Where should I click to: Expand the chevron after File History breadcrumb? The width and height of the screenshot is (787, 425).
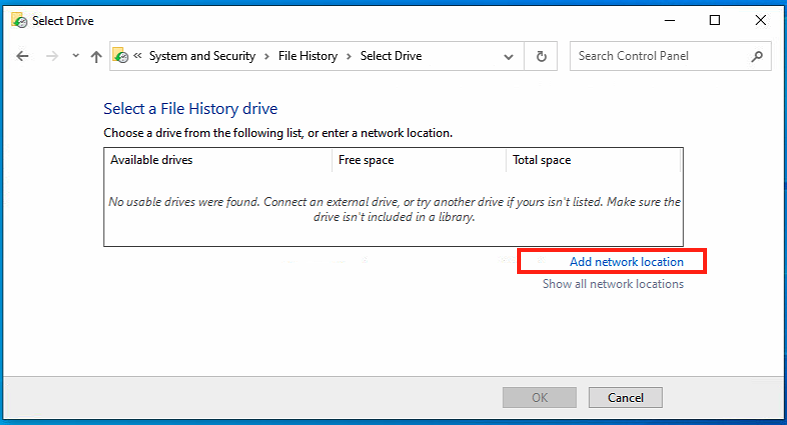point(351,57)
